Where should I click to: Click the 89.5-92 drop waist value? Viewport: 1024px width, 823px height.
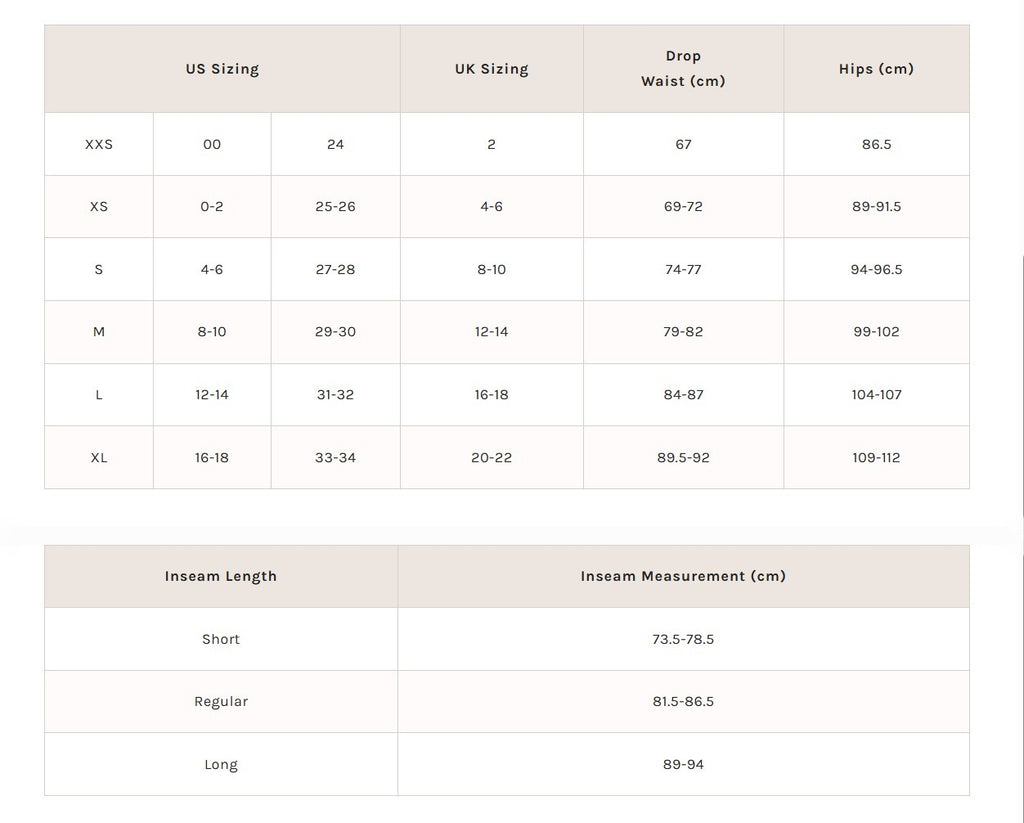click(683, 458)
